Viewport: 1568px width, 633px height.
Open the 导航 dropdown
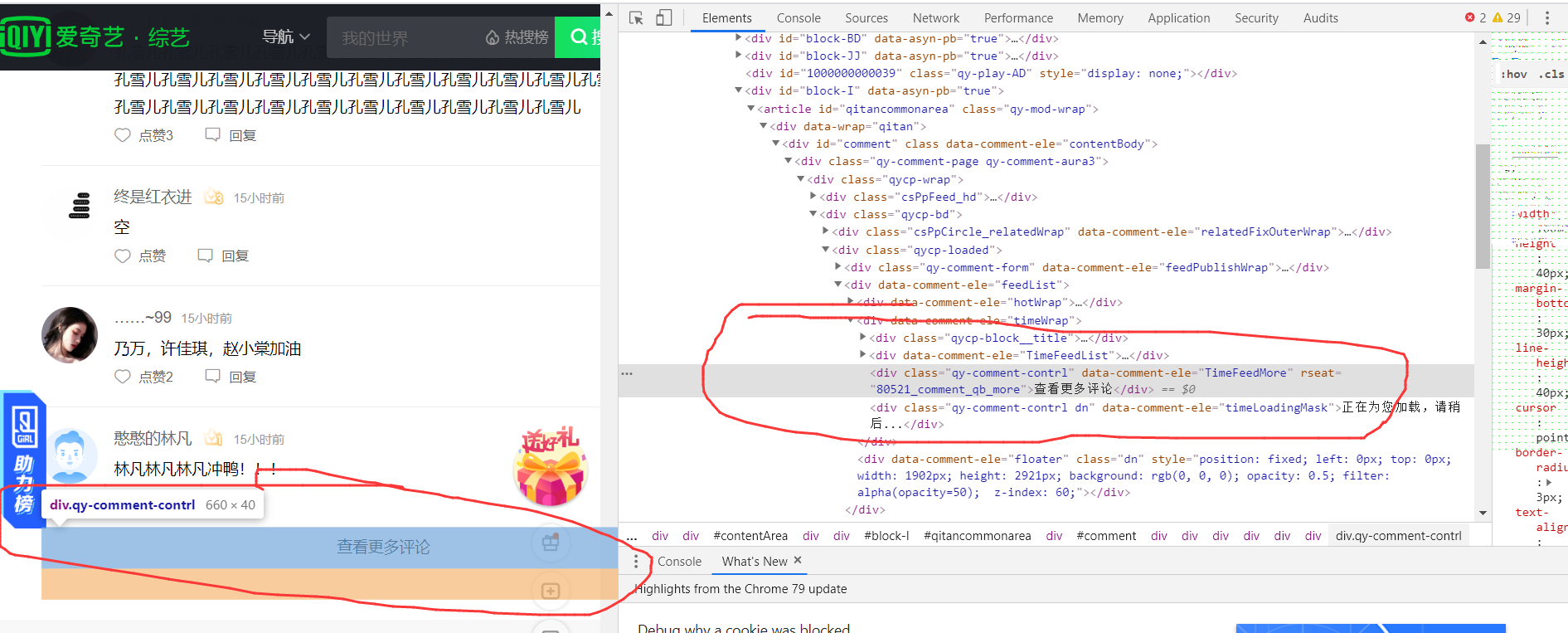coord(286,37)
